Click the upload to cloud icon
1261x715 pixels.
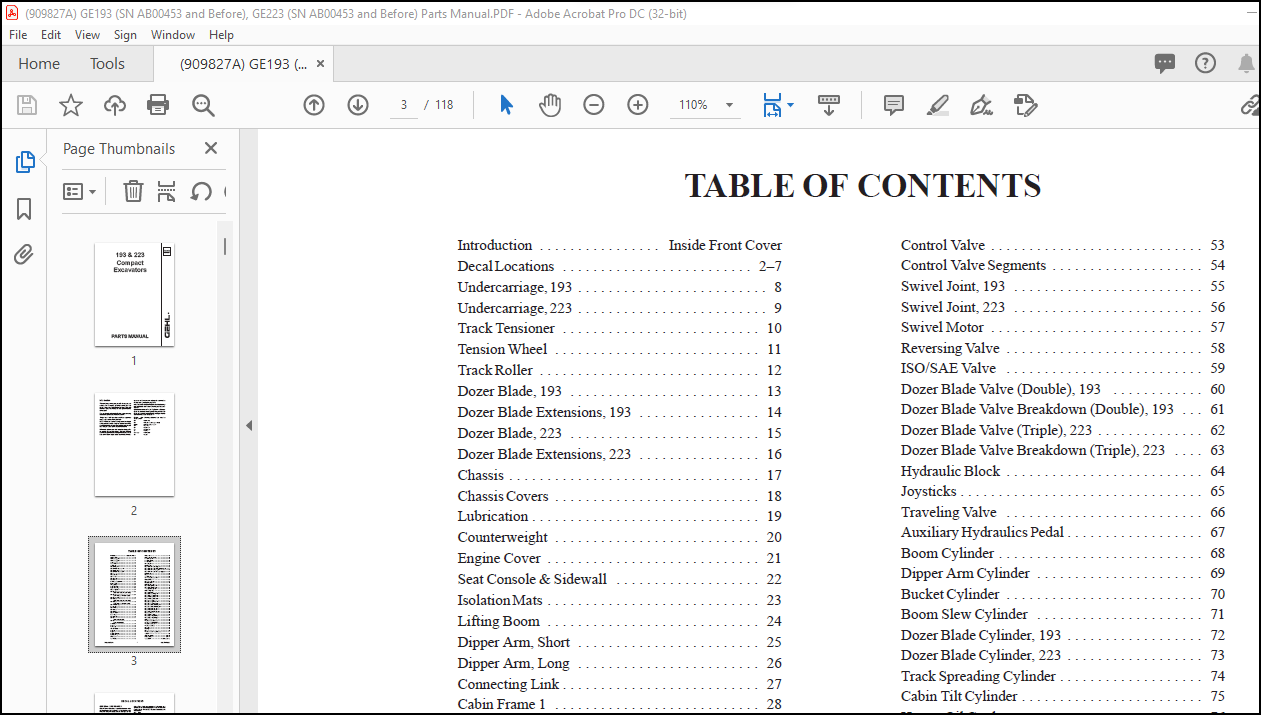point(115,105)
